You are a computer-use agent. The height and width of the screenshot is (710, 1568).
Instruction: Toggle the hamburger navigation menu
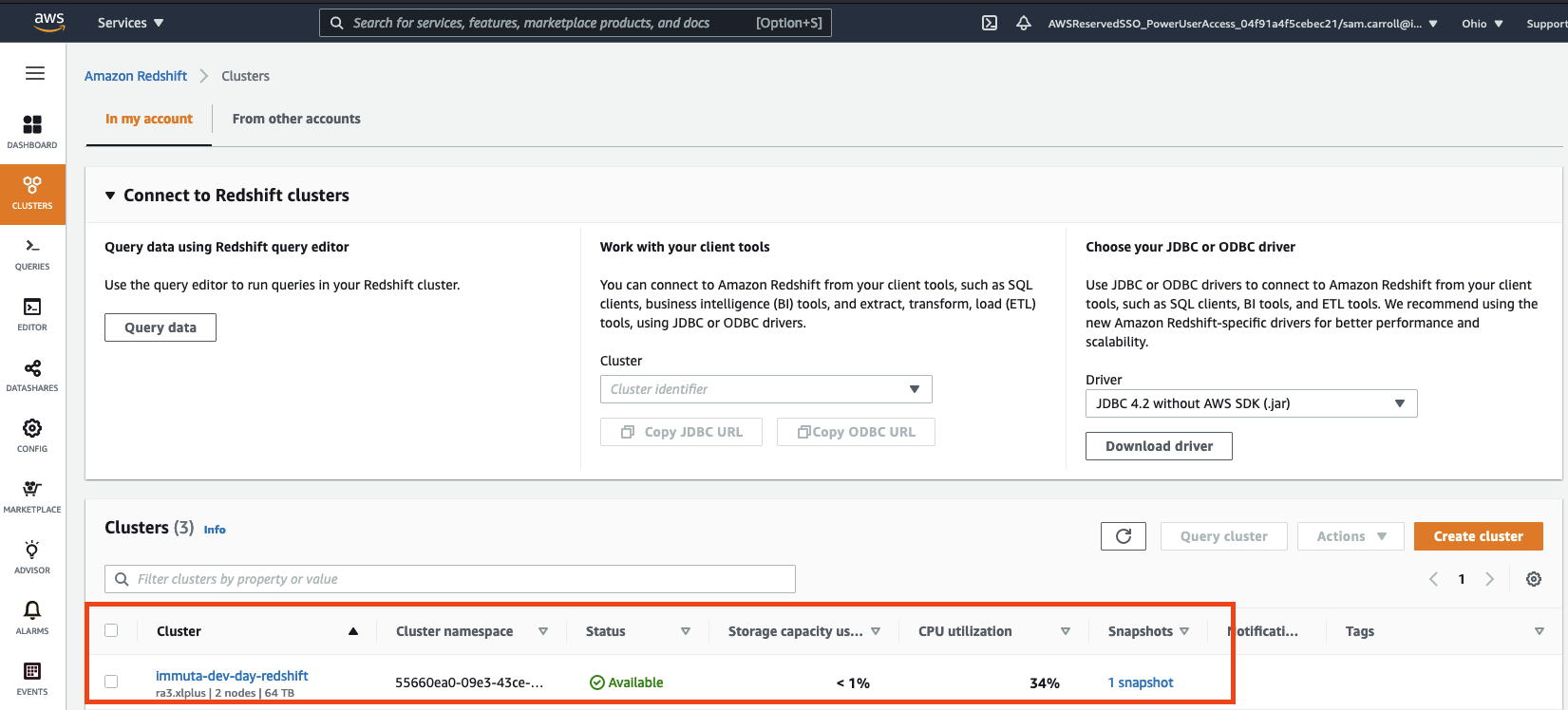35,73
